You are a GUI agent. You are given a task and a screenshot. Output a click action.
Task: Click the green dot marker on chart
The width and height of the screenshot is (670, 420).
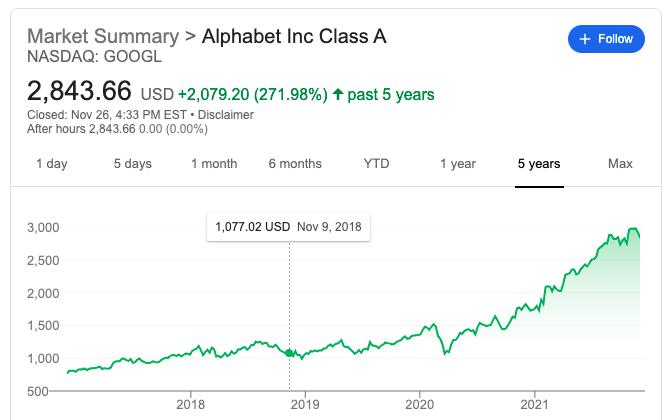tap(290, 353)
